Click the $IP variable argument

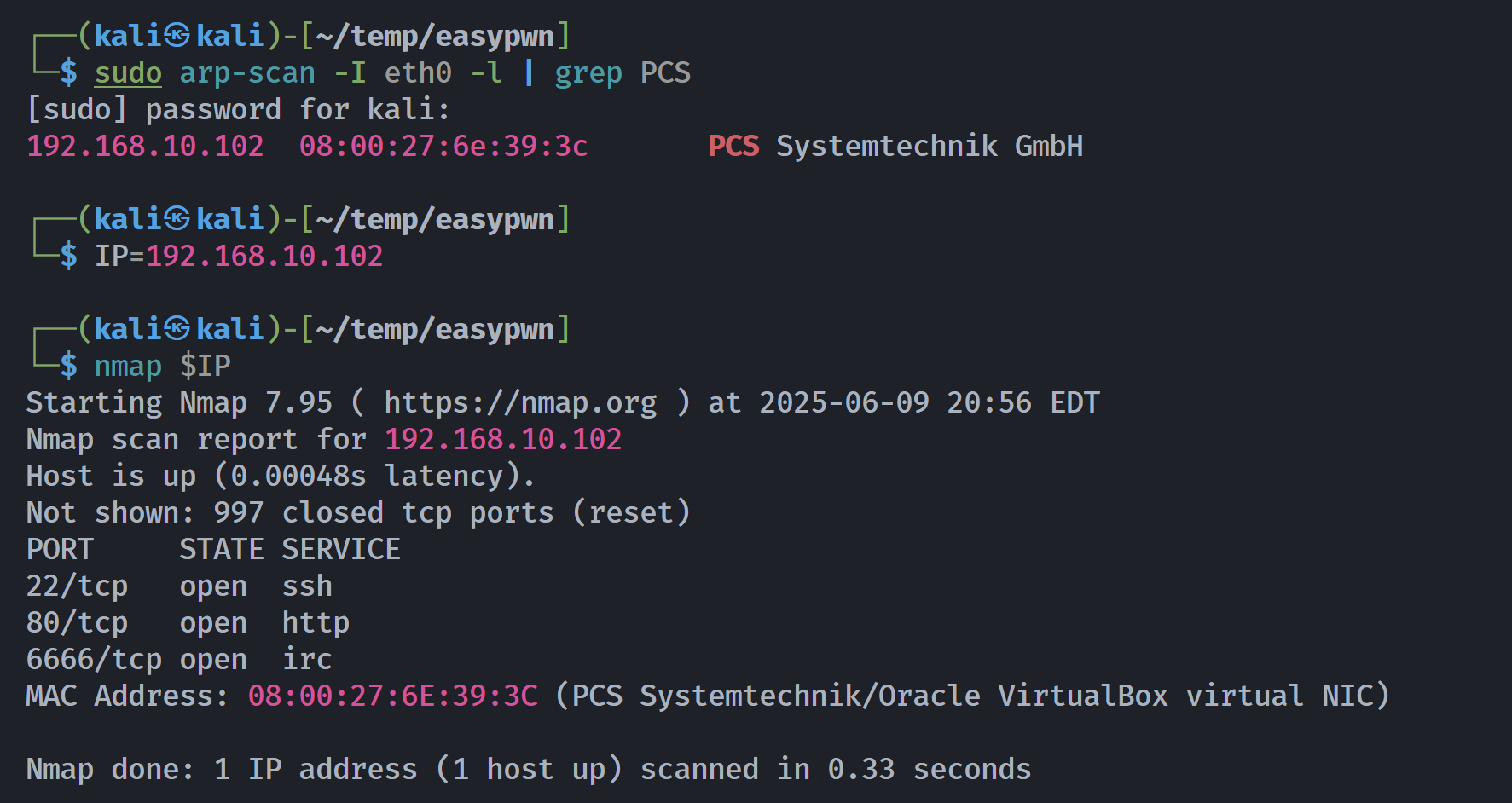coord(205,366)
